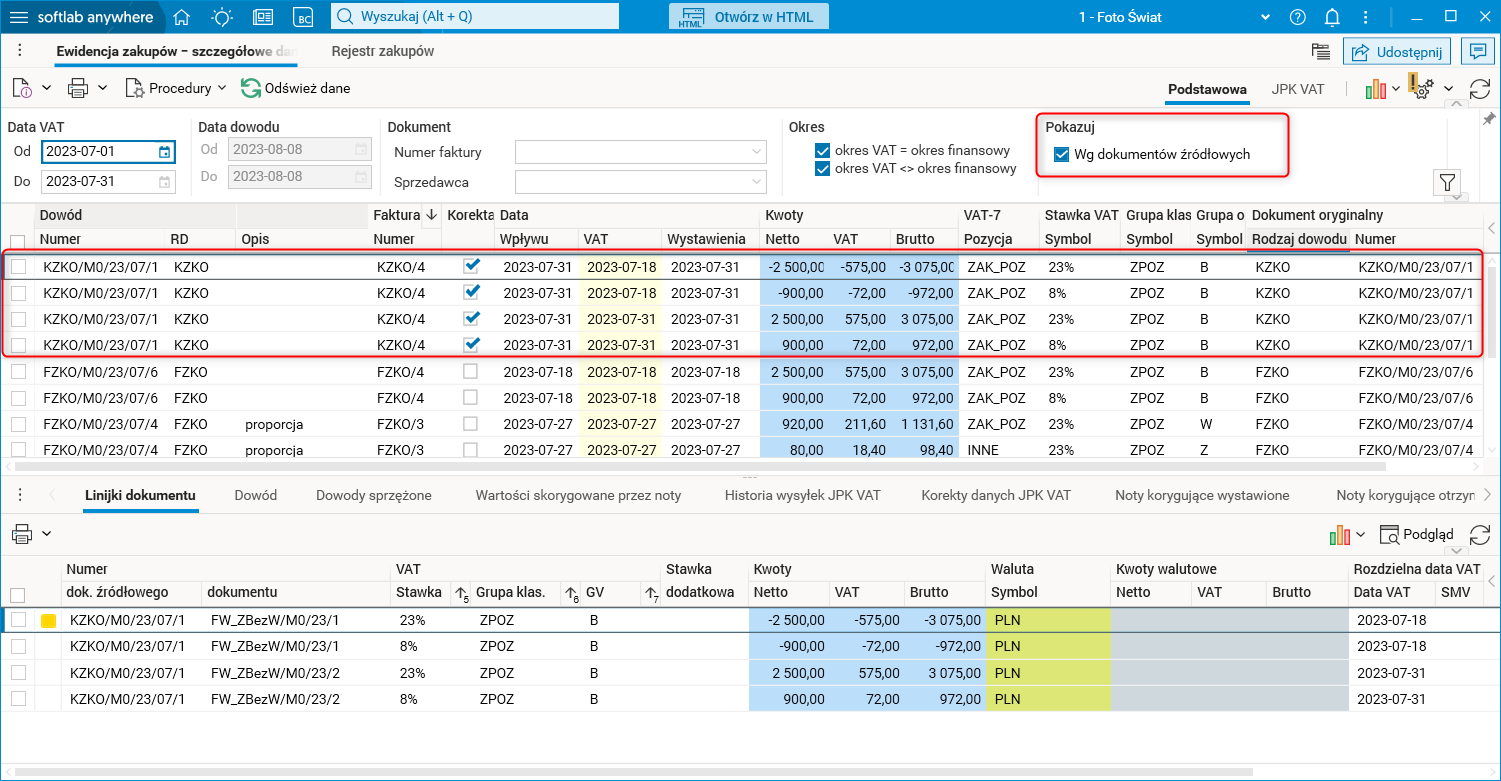
Task: Click the Otwórz w HTML button
Action: 746,17
